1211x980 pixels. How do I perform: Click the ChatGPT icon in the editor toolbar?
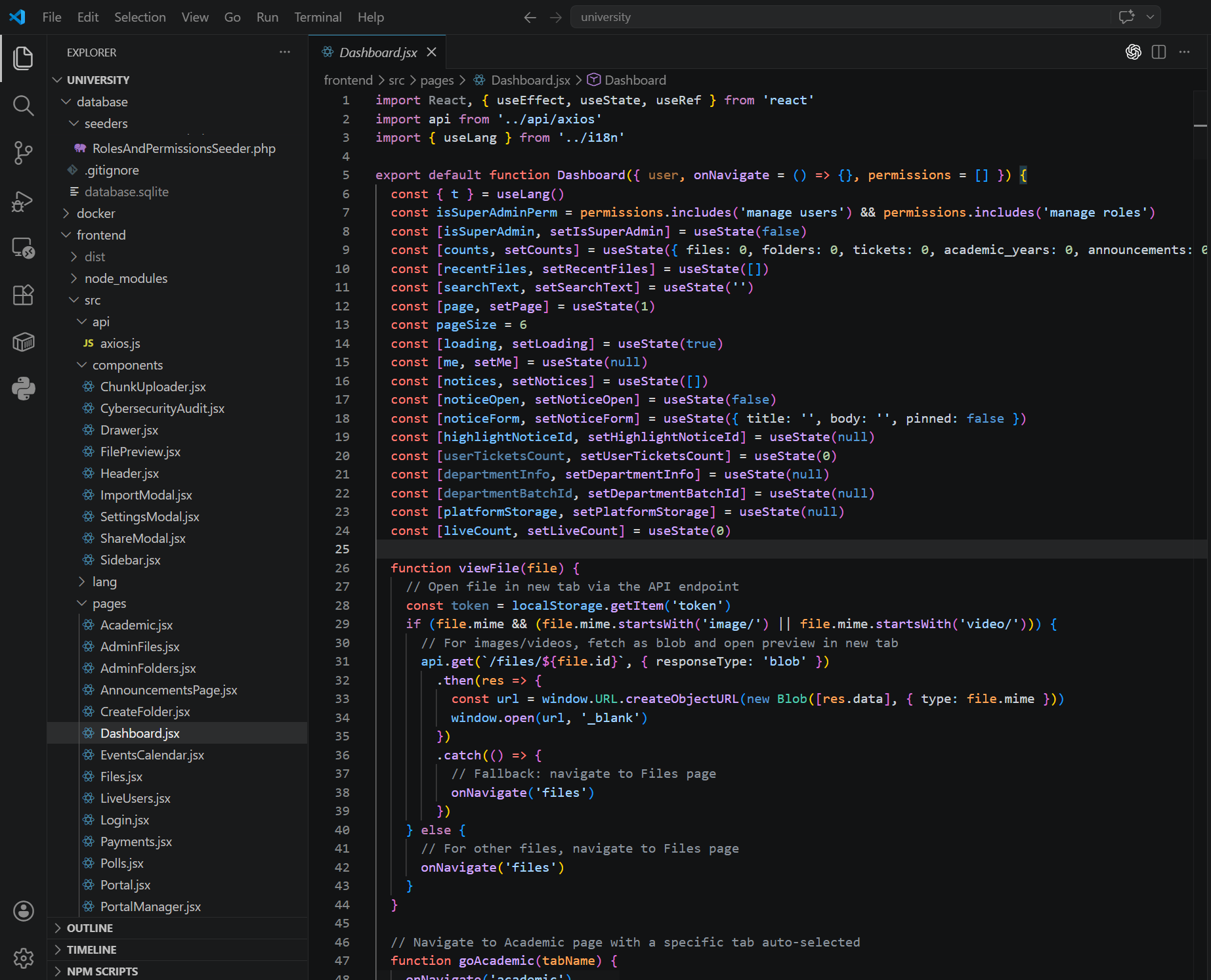tap(1133, 52)
